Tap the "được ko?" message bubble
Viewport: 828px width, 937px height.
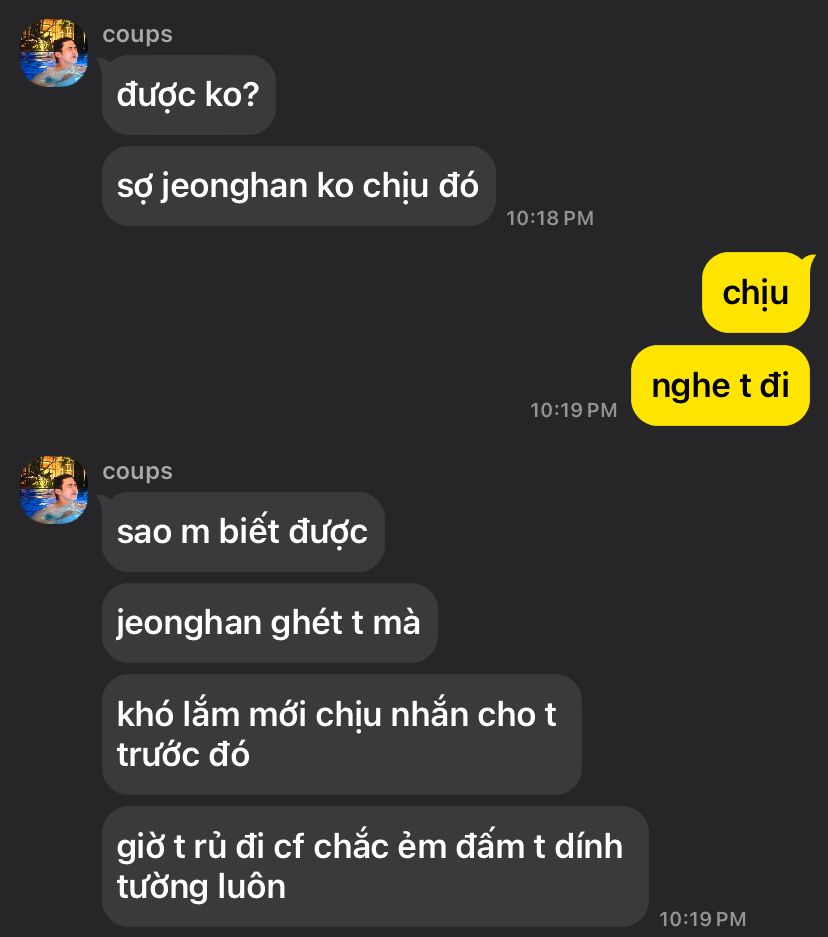coord(189,94)
